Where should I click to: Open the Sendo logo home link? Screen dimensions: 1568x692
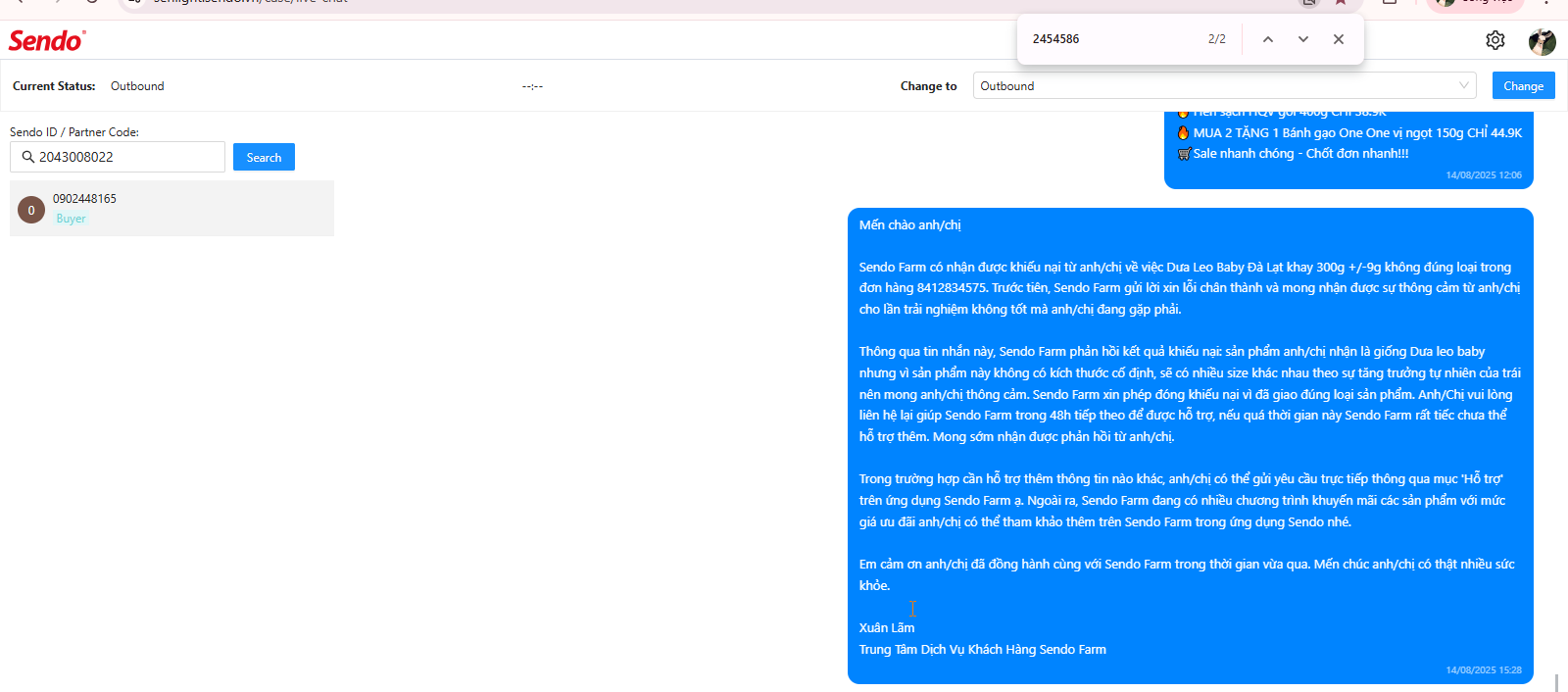[x=47, y=40]
